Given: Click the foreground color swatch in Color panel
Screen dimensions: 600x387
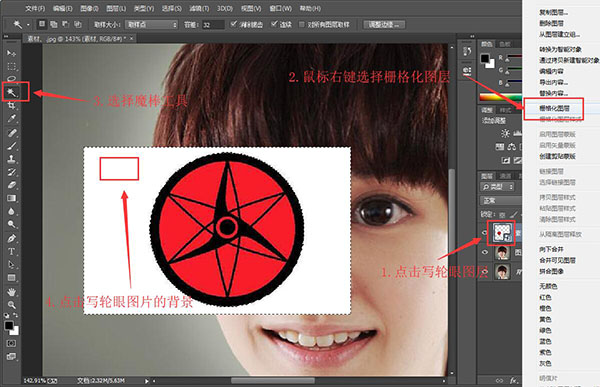Looking at the screenshot, I should [x=485, y=58].
